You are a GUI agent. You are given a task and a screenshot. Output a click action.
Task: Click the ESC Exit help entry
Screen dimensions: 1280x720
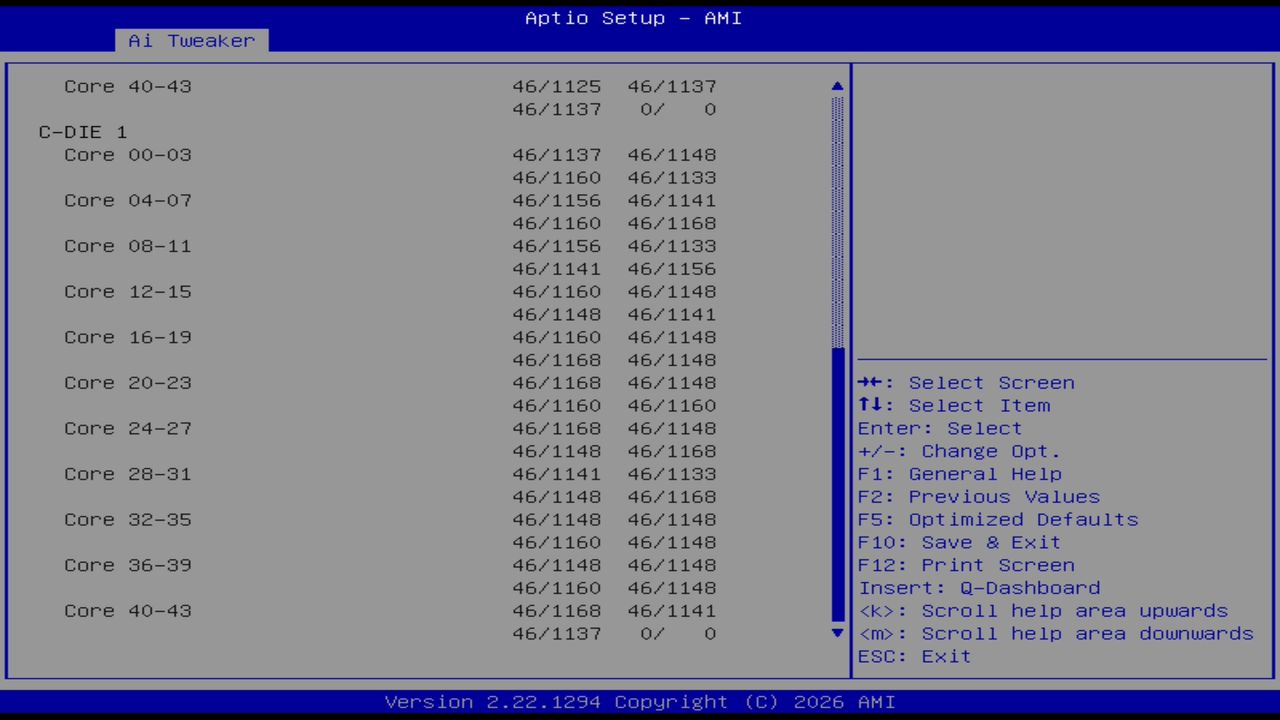pos(914,656)
